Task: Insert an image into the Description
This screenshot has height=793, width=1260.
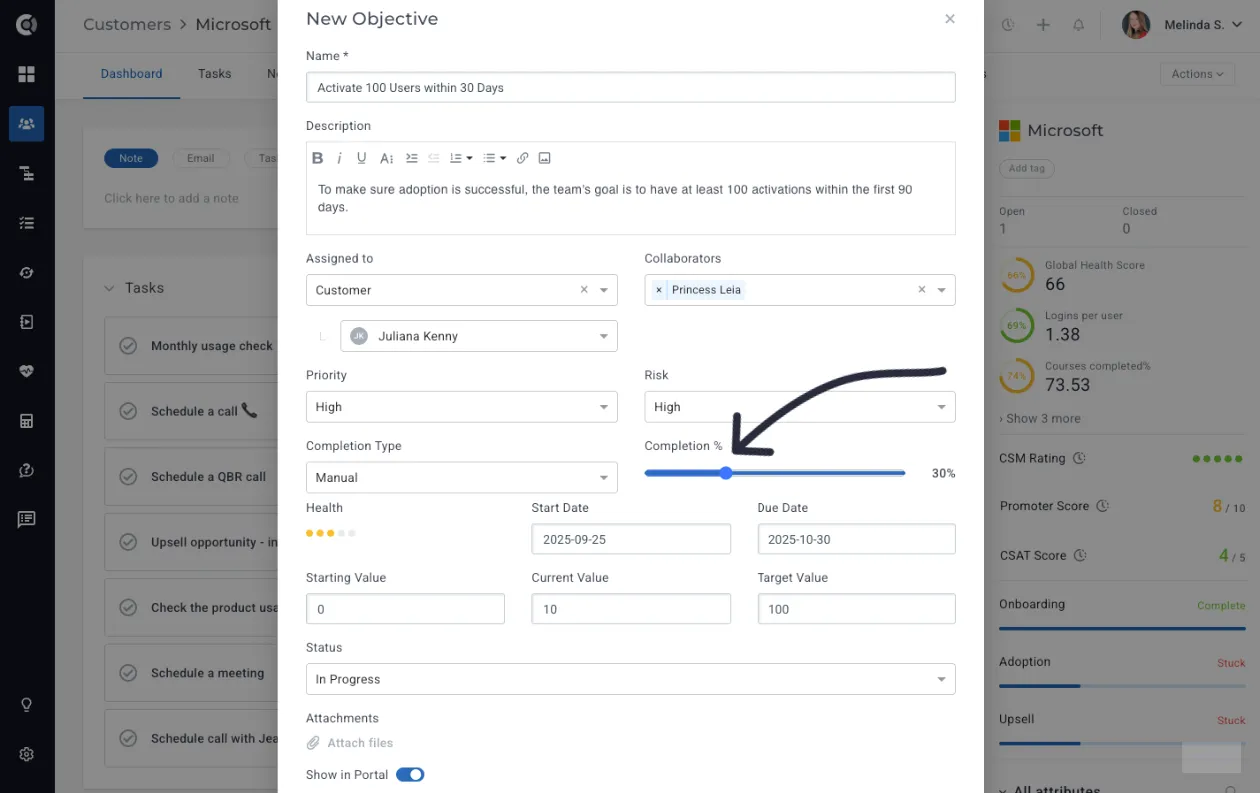Action: click(x=544, y=158)
